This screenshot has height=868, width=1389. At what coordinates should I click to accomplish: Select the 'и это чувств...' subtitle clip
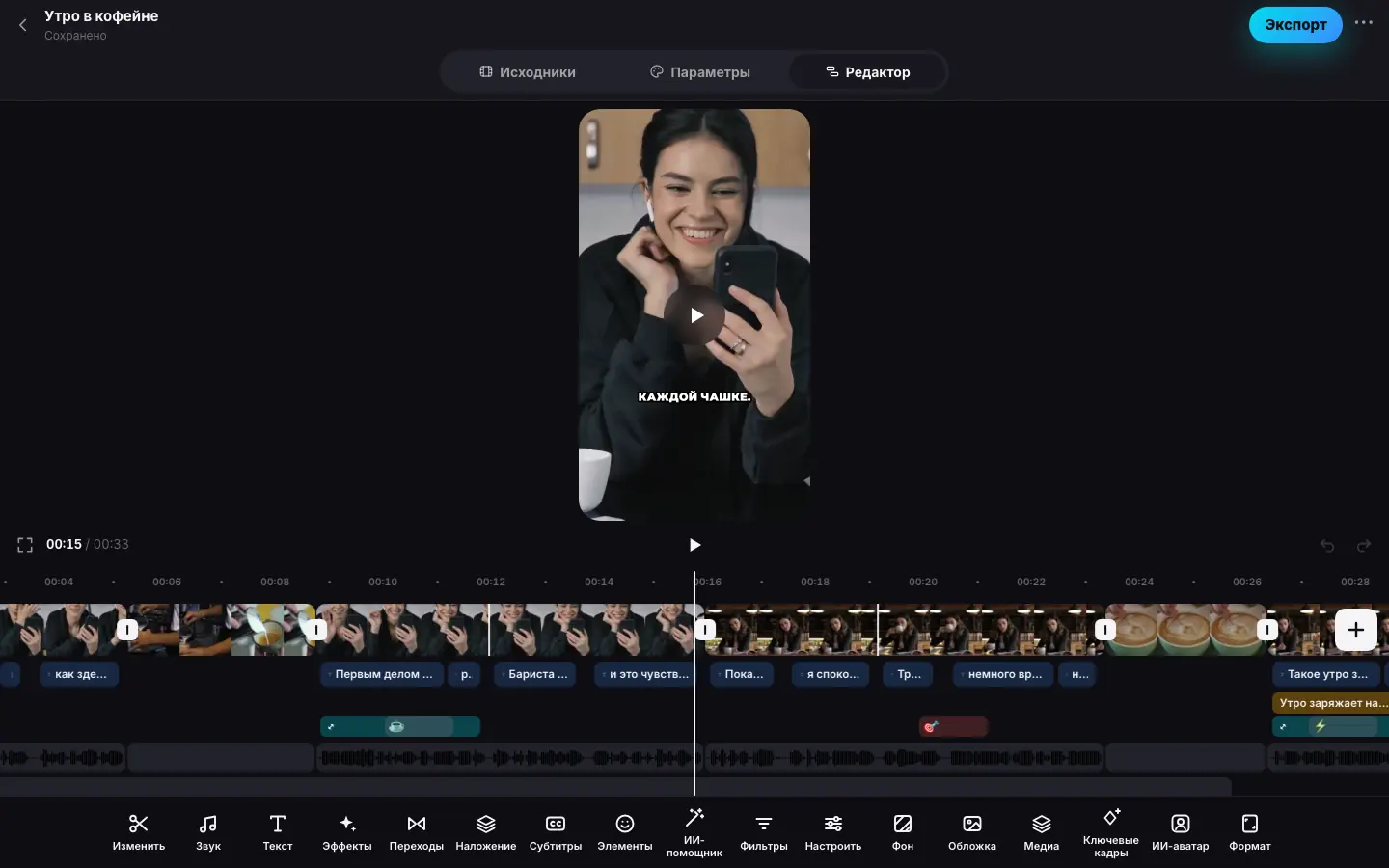click(x=644, y=674)
